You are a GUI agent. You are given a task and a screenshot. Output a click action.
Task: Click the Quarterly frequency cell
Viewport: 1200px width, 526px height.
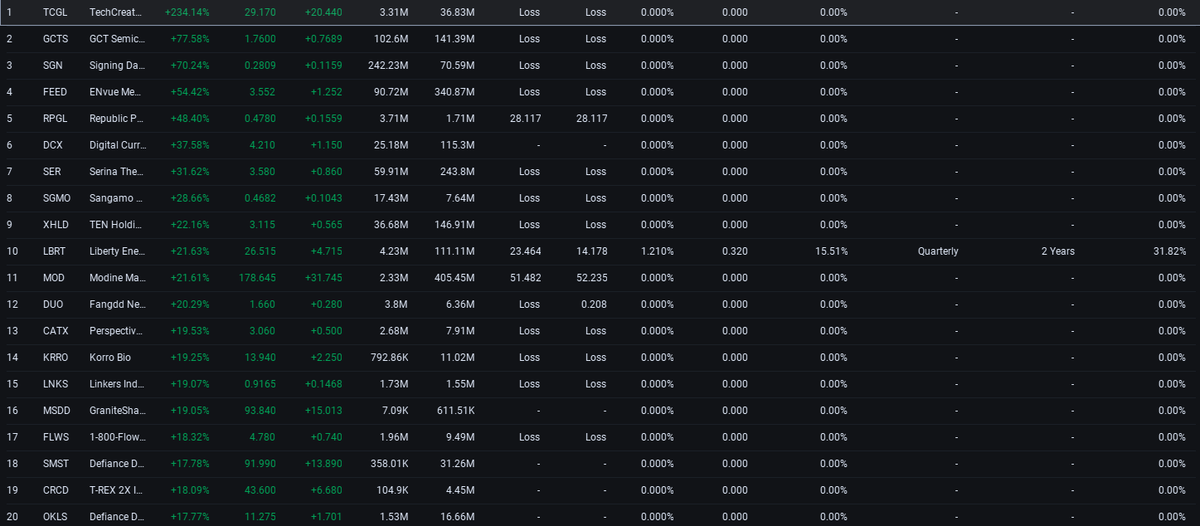pos(938,251)
